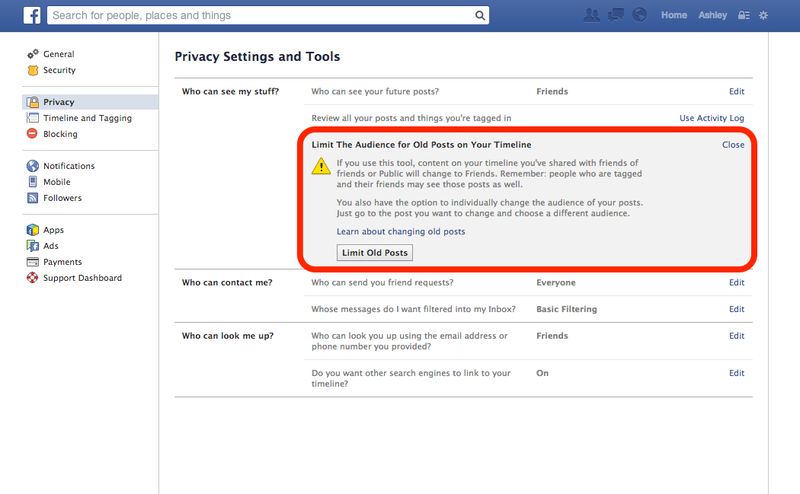Viewport: 800px width, 494px height.
Task: Click the Payments card icon
Action: (x=33, y=262)
